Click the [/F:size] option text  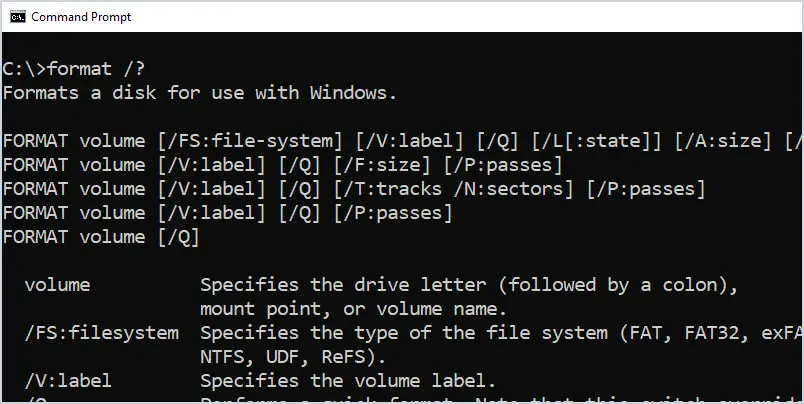(383, 165)
